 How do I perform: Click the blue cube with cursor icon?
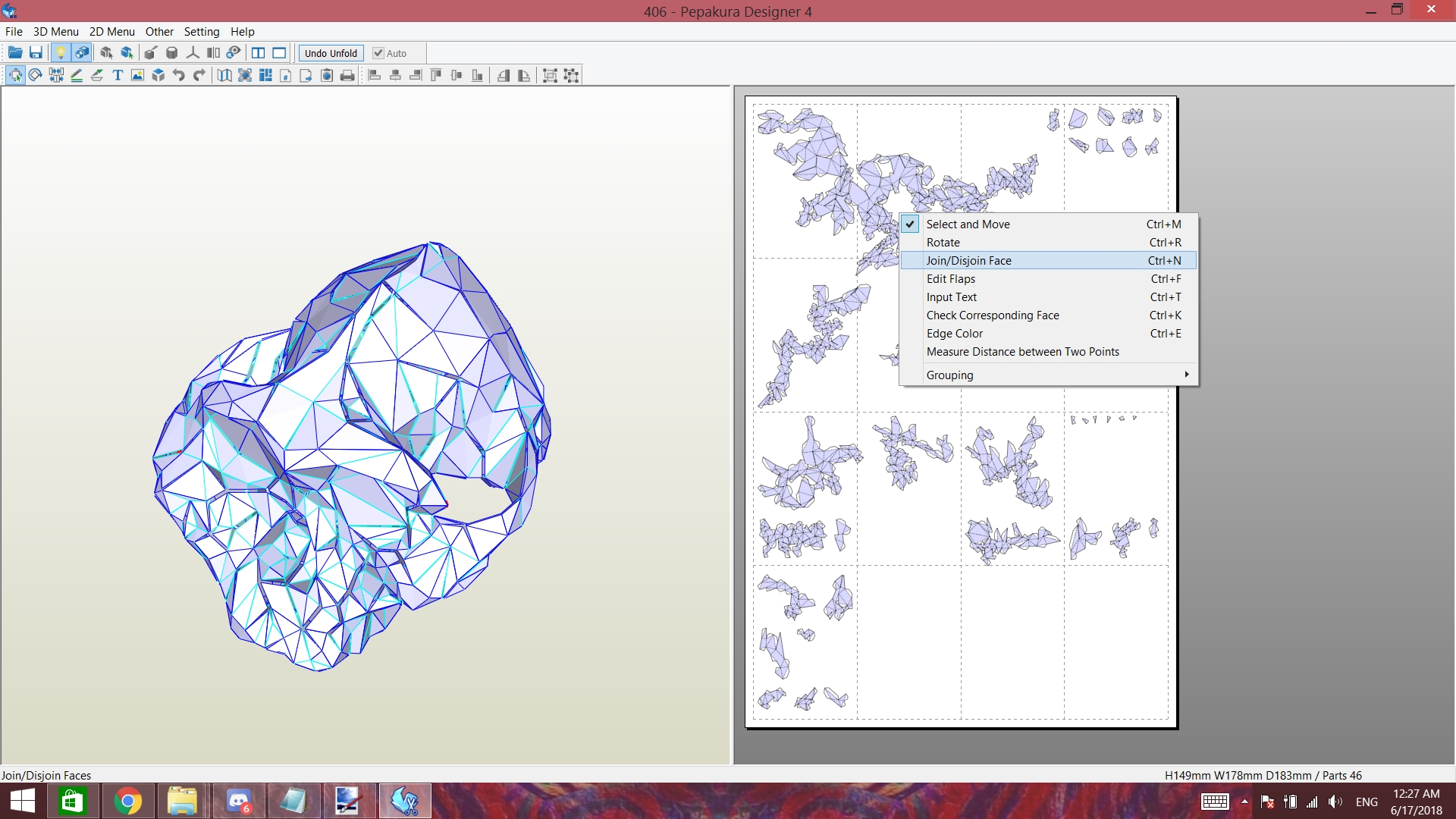click(127, 53)
